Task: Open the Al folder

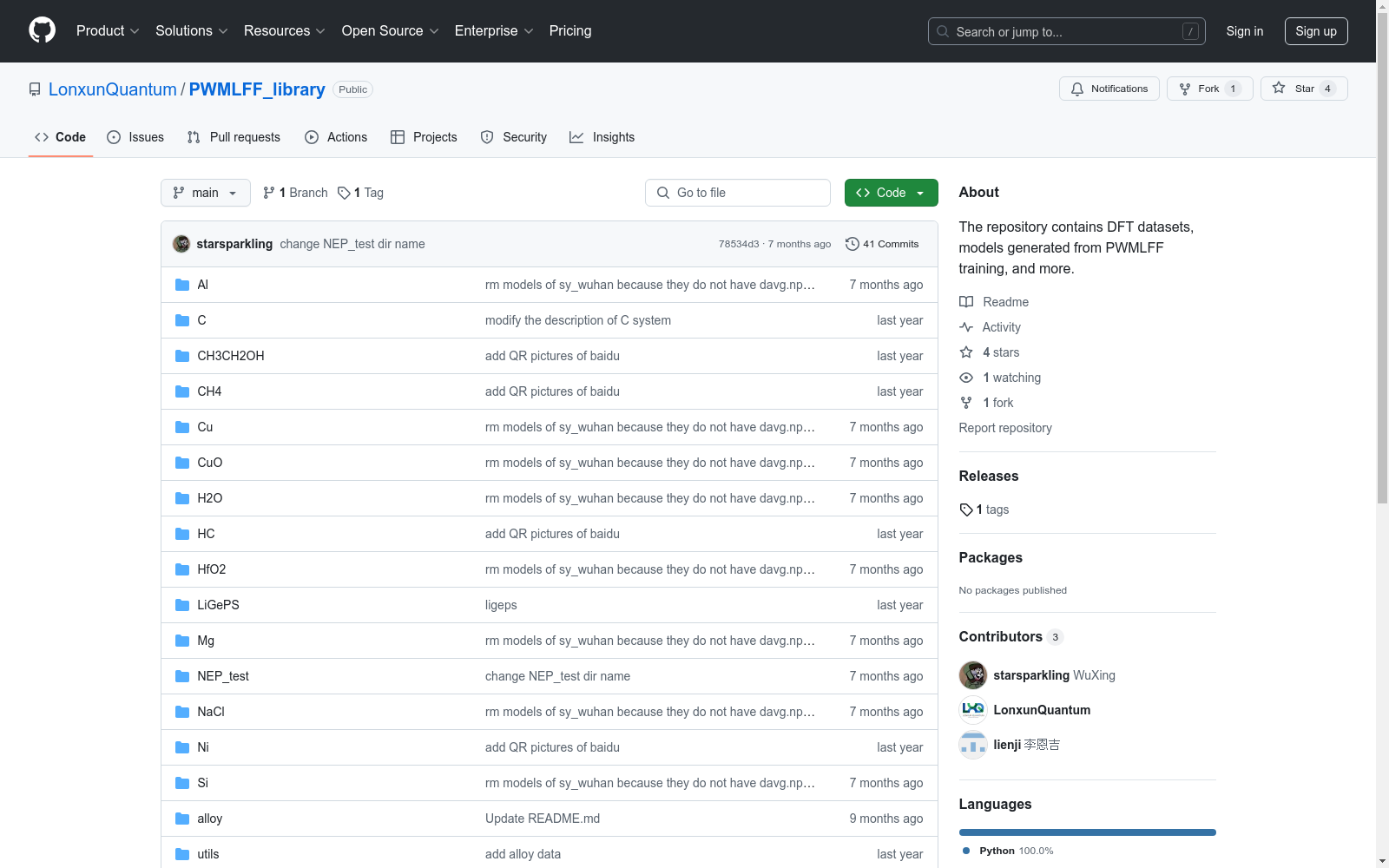Action: tap(202, 285)
